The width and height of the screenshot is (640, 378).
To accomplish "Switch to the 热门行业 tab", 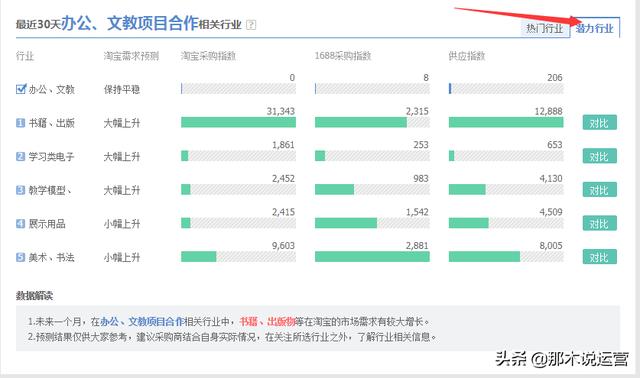I will click(544, 29).
